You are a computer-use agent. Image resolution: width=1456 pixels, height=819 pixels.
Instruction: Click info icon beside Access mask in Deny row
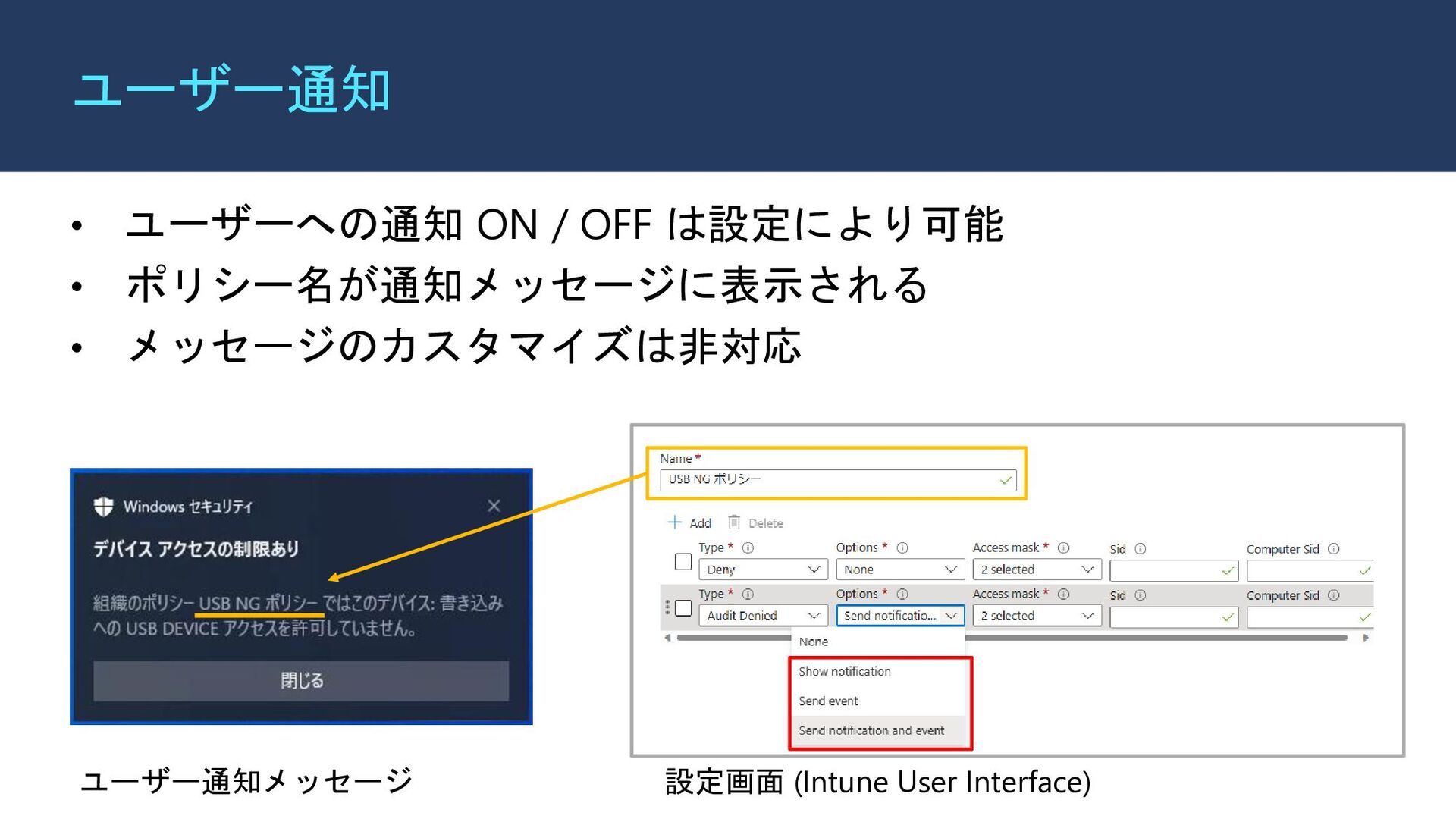click(x=1063, y=548)
